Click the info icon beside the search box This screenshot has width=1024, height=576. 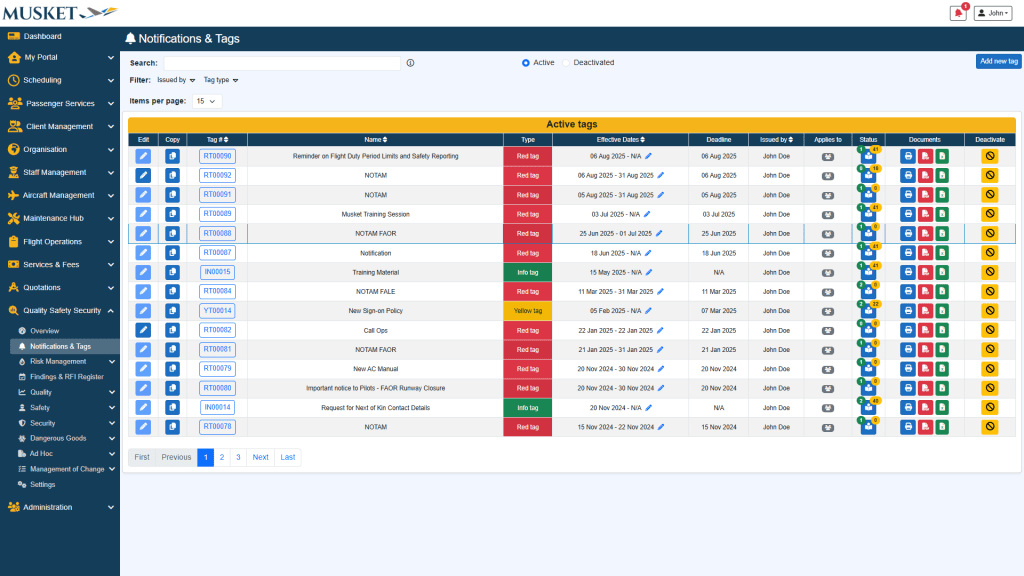coord(410,63)
